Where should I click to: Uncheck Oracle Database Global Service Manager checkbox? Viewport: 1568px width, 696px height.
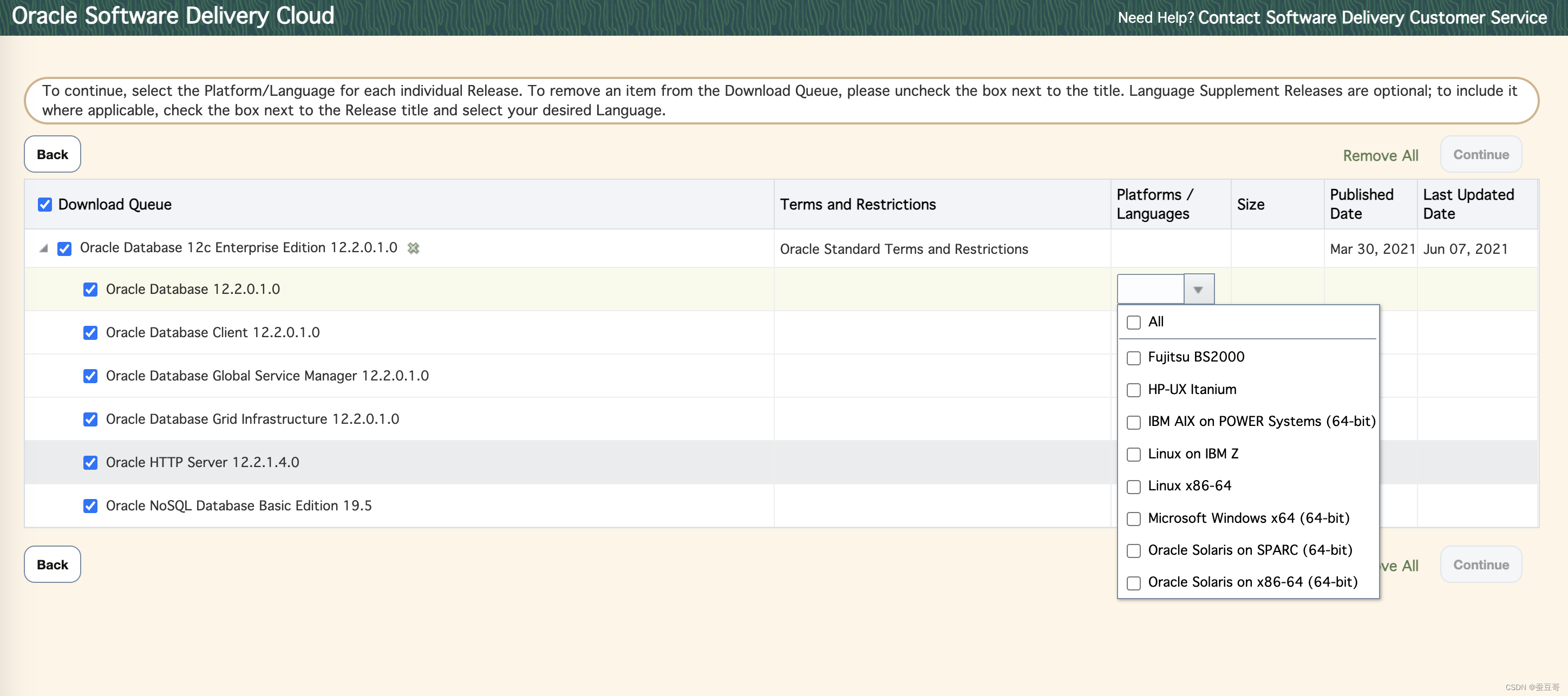tap(91, 376)
